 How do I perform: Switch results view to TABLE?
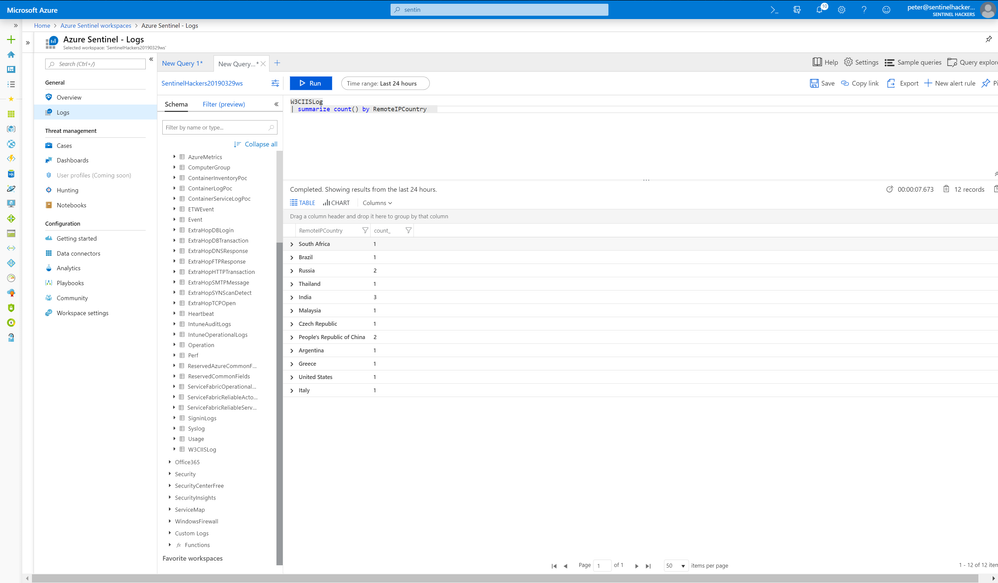[303, 203]
